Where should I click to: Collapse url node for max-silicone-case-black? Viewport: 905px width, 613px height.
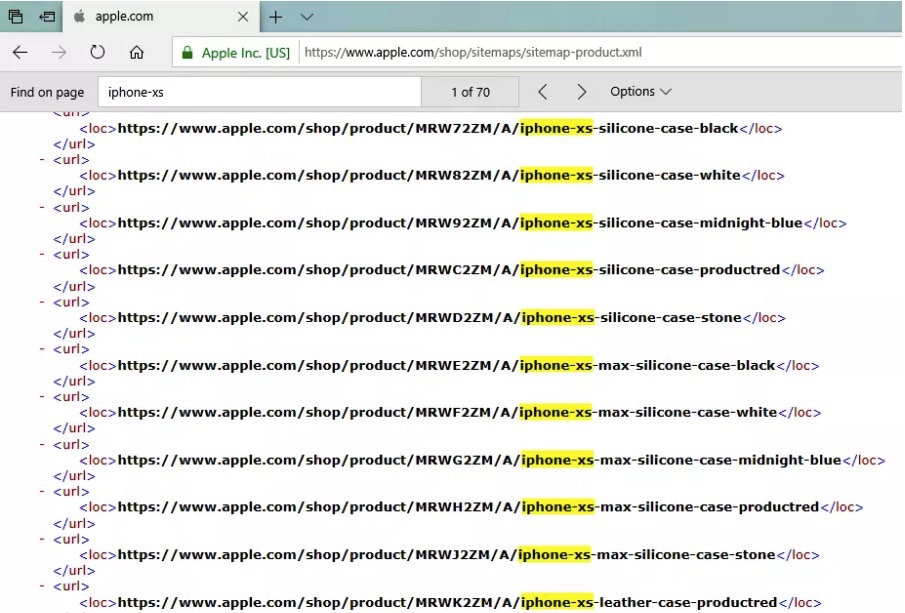point(42,349)
